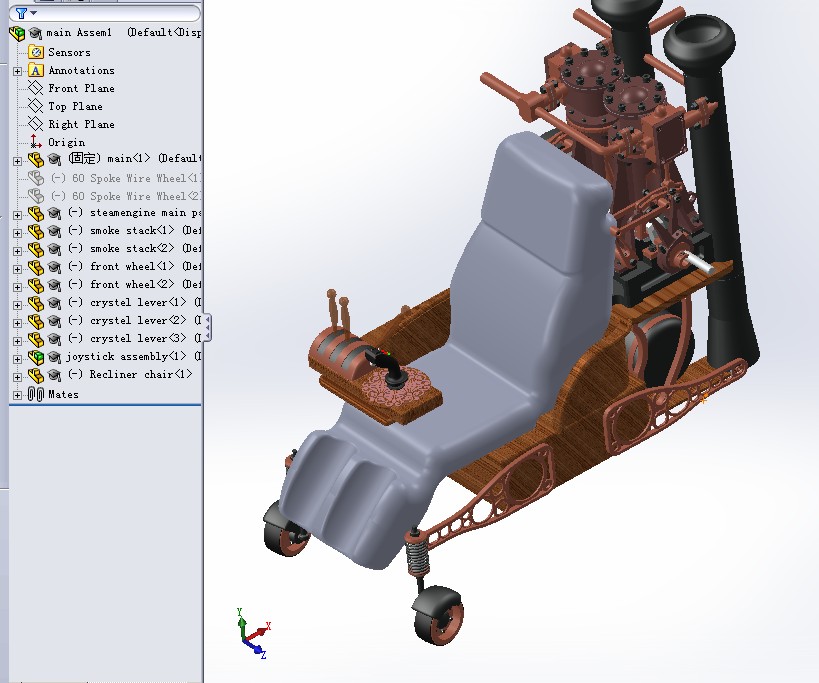Click the feature tree filter funnel icon
819x683 pixels.
tap(21, 13)
